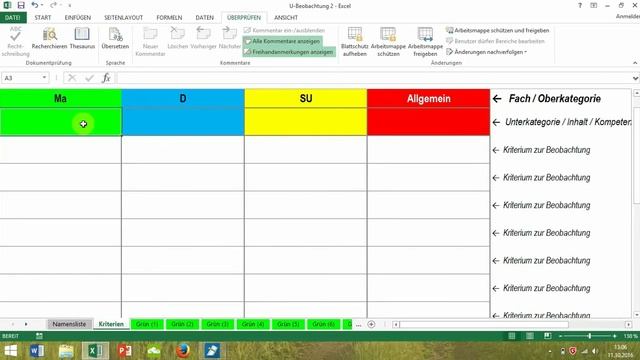Open the Grün (1) sheet tab
This screenshot has height=360, width=640.
click(x=147, y=324)
